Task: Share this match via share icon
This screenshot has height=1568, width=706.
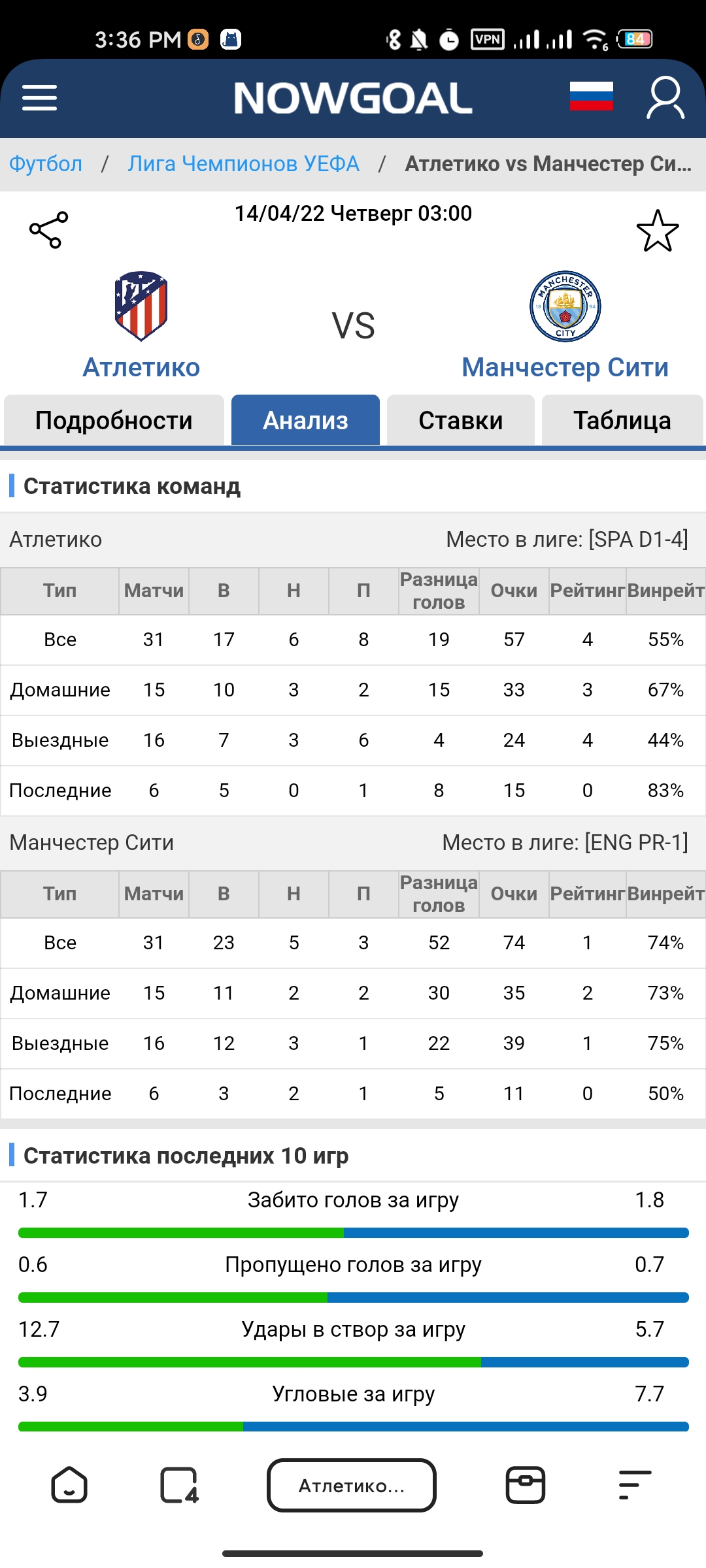Action: pos(49,230)
